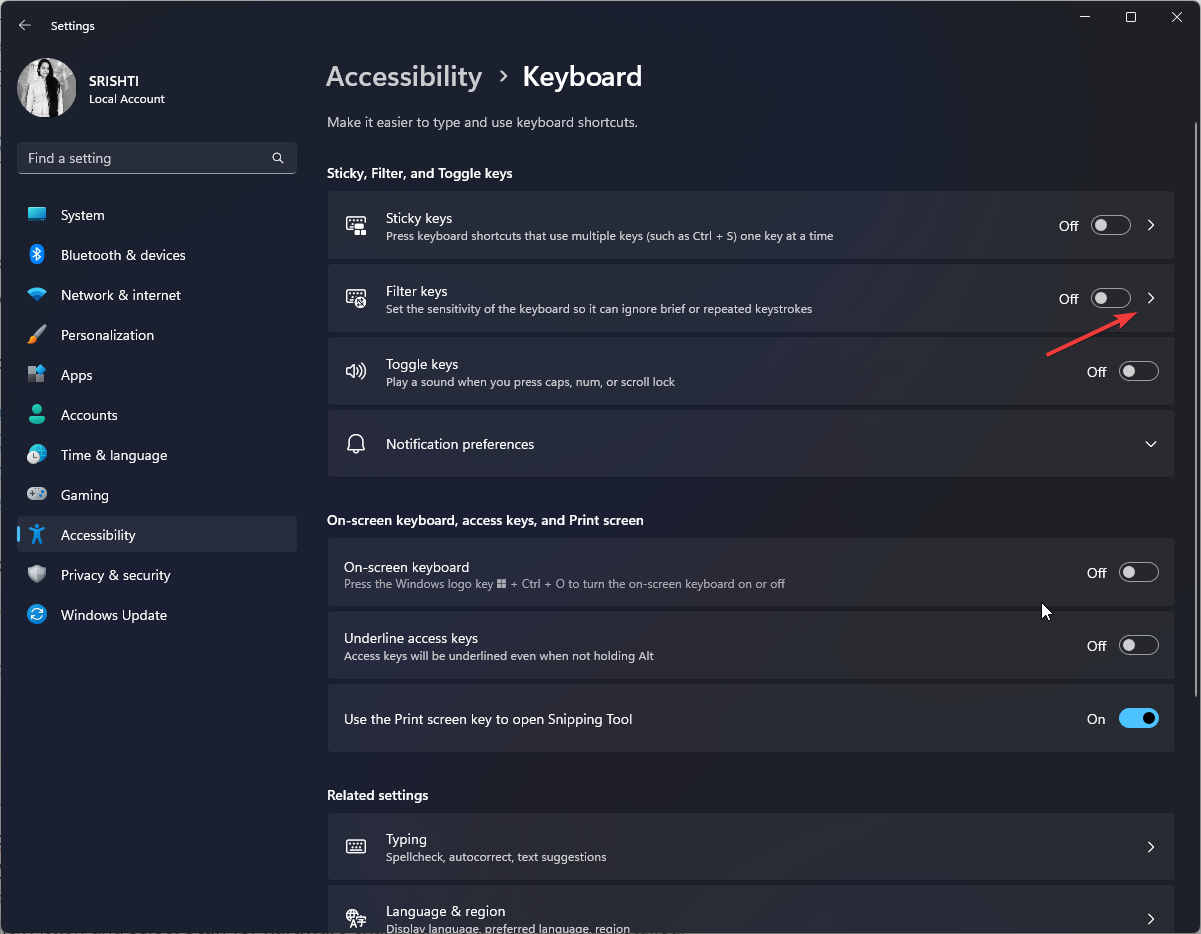Go to Accounts settings category

[x=89, y=415]
